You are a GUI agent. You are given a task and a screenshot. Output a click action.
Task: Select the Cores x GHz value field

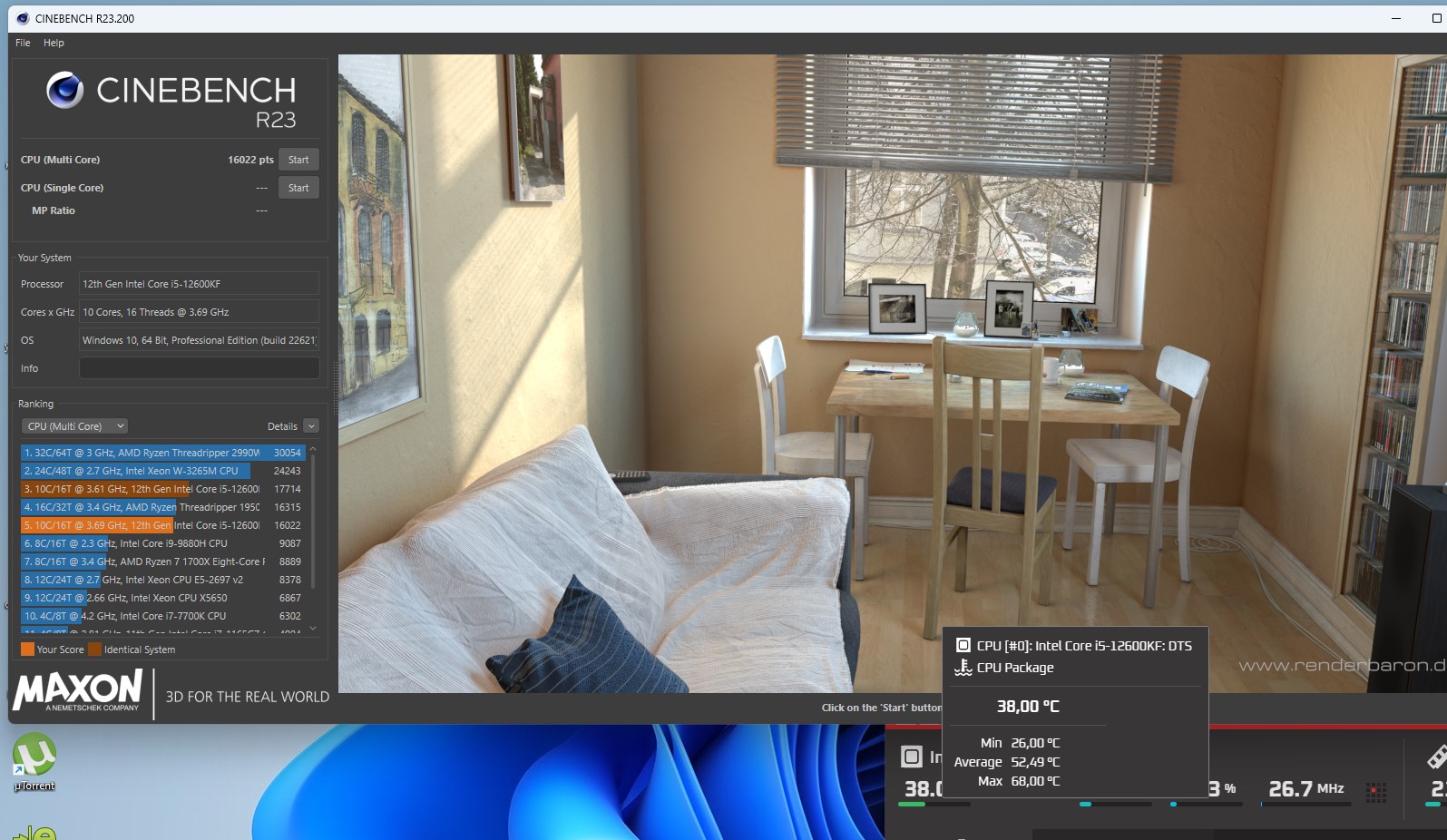tap(199, 312)
